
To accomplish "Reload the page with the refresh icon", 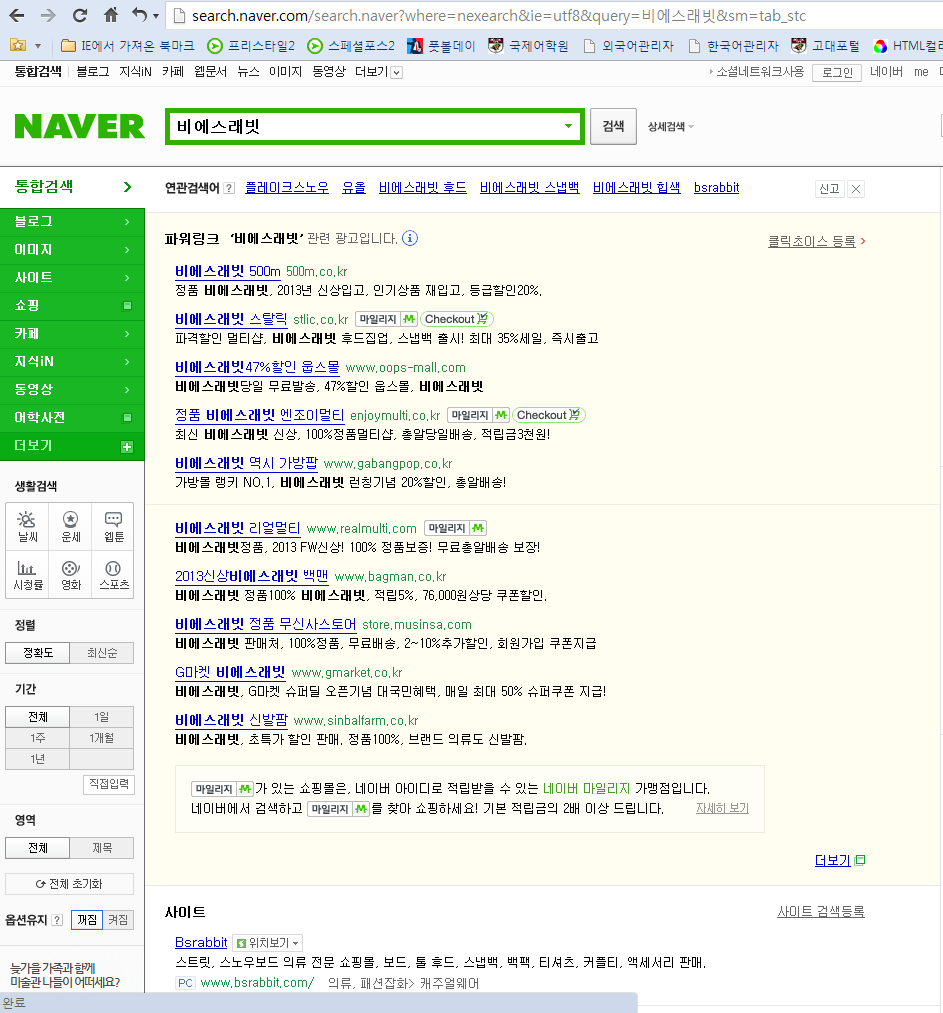I will click(80, 16).
